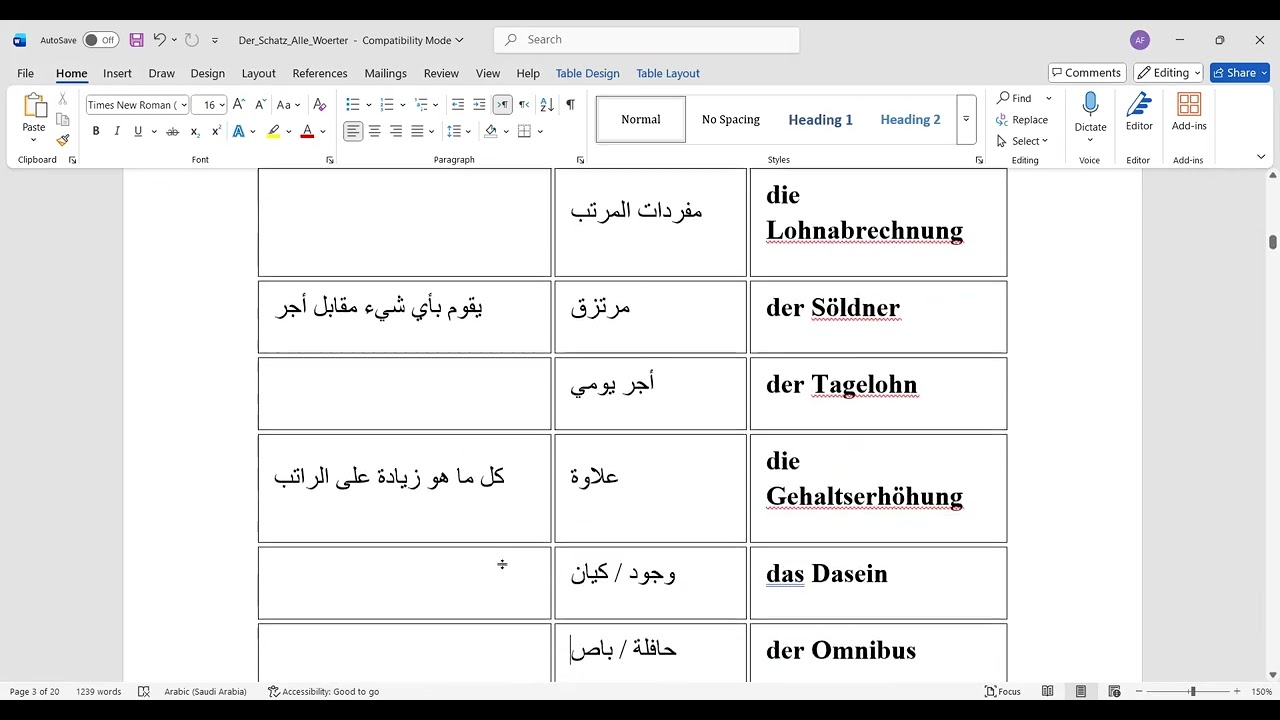
Task: Open the References tab
Action: pyautogui.click(x=320, y=73)
